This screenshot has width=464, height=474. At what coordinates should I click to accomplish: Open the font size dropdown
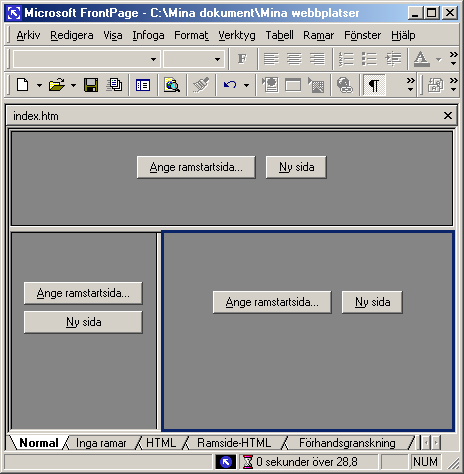tap(217, 59)
